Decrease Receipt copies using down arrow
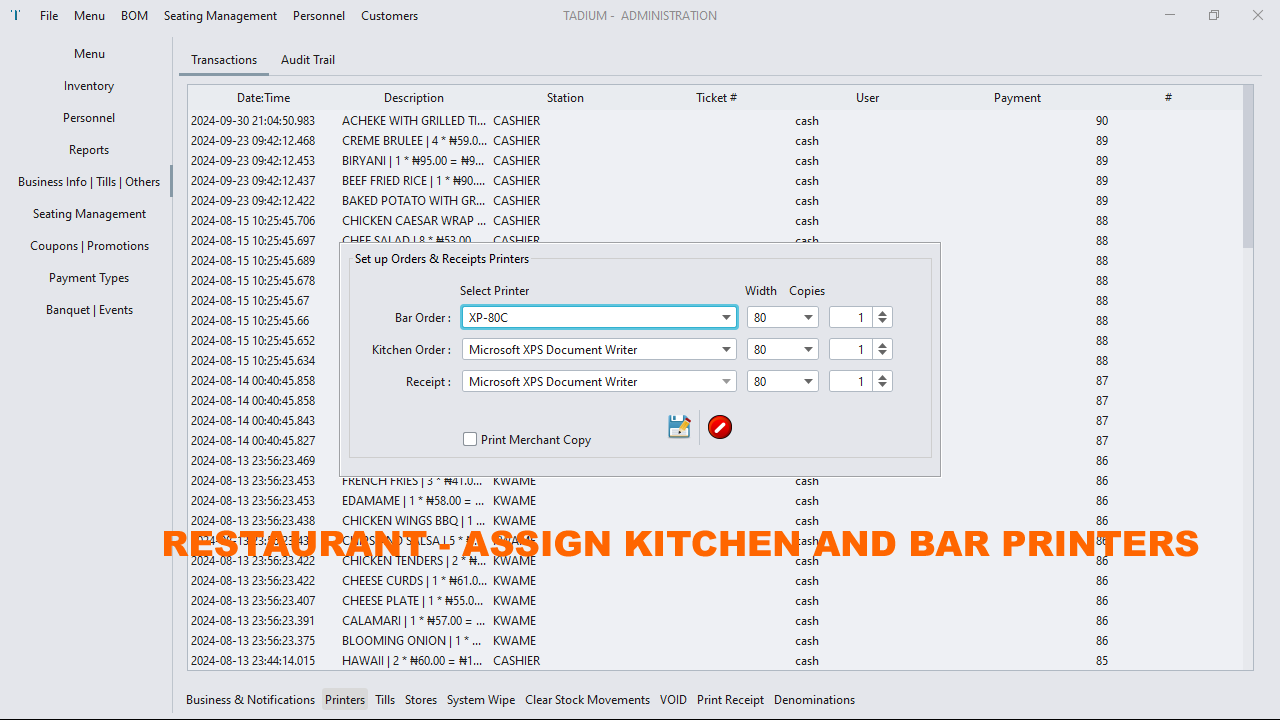1280x720 pixels. point(882,386)
